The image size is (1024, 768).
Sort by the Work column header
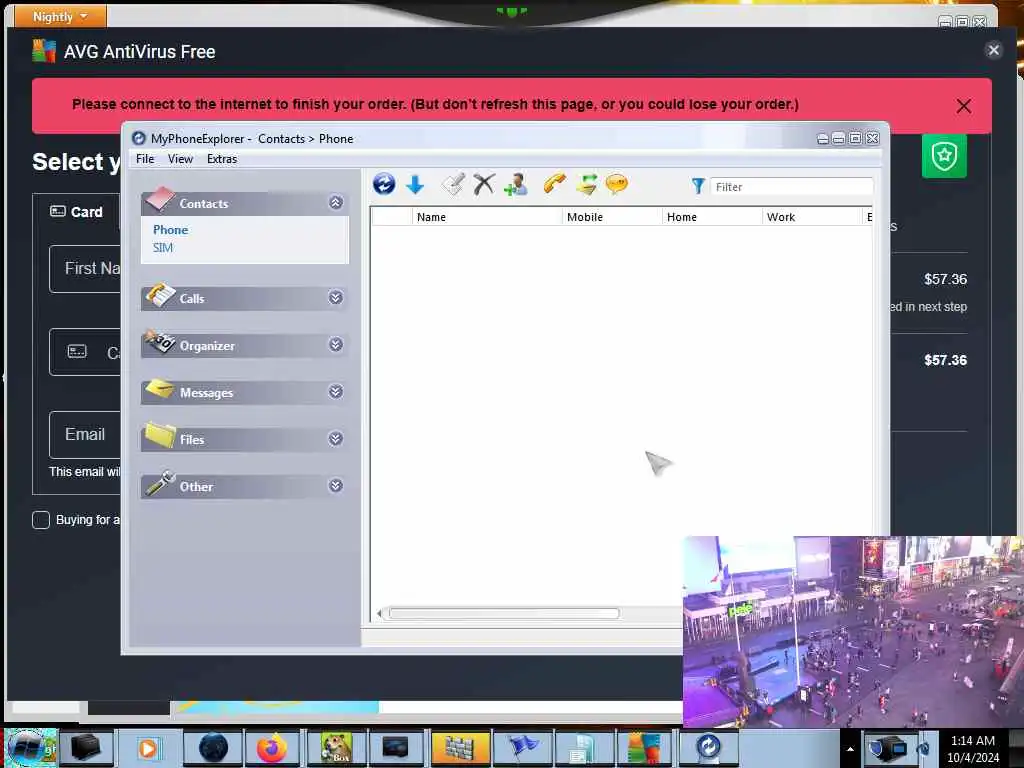pos(812,217)
